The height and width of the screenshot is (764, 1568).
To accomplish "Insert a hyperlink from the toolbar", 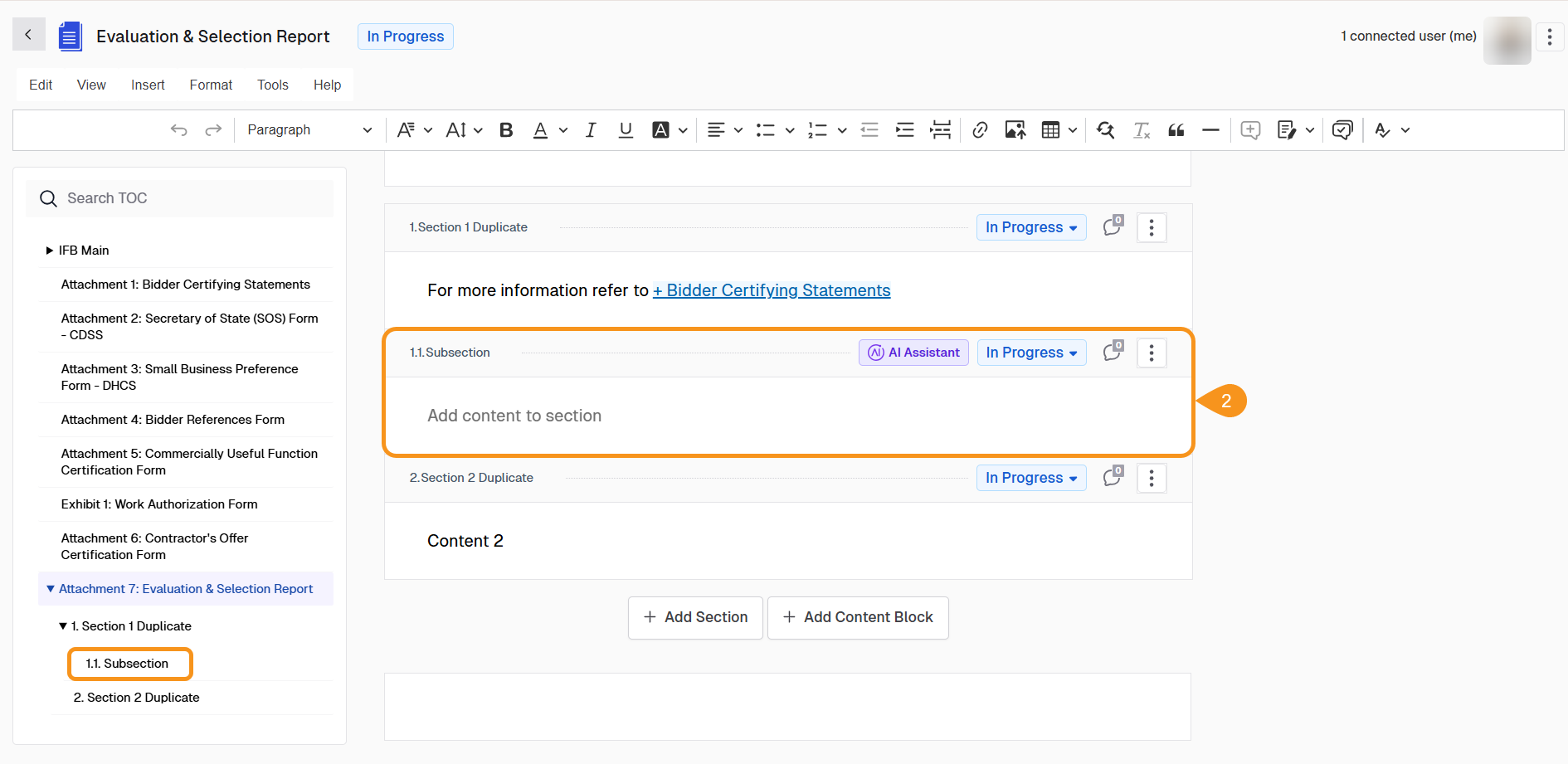I will point(980,129).
